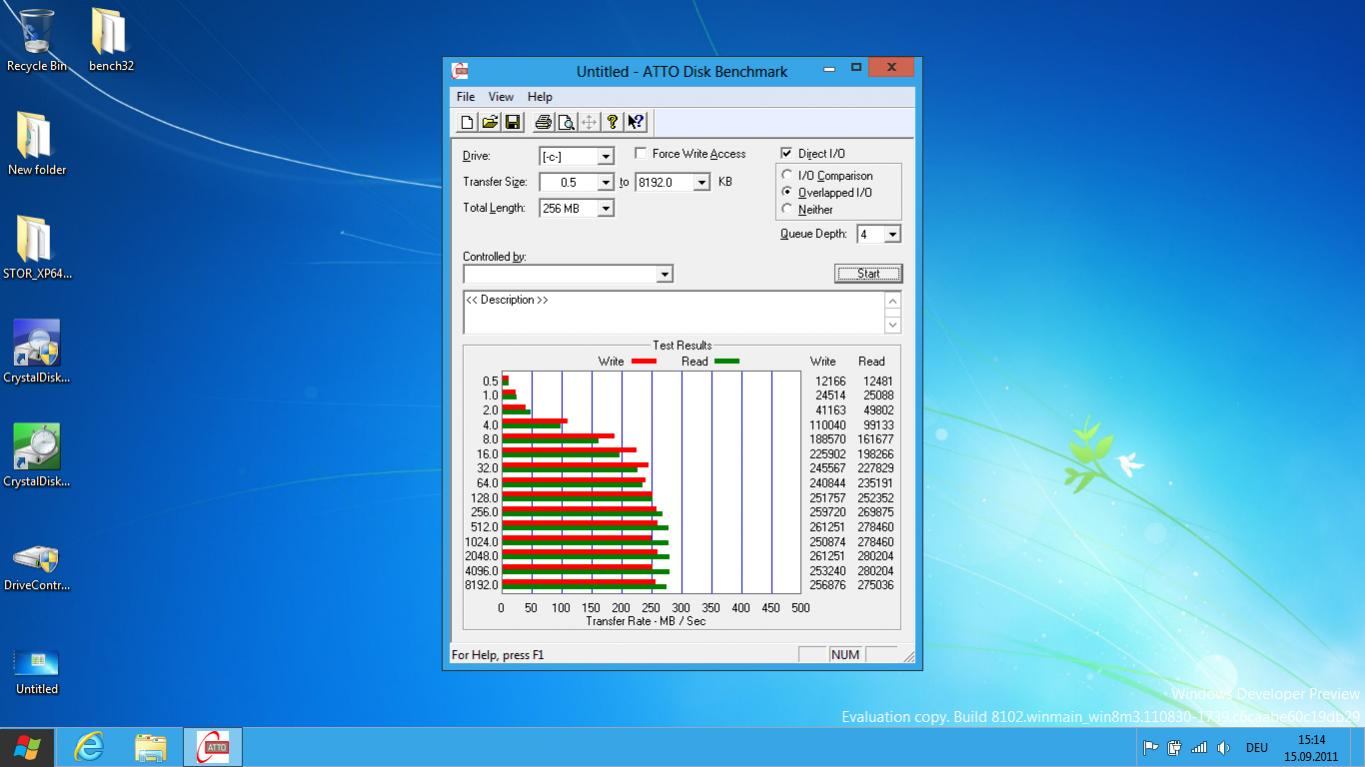
Task: Click the red Write legend swatch
Action: click(644, 361)
